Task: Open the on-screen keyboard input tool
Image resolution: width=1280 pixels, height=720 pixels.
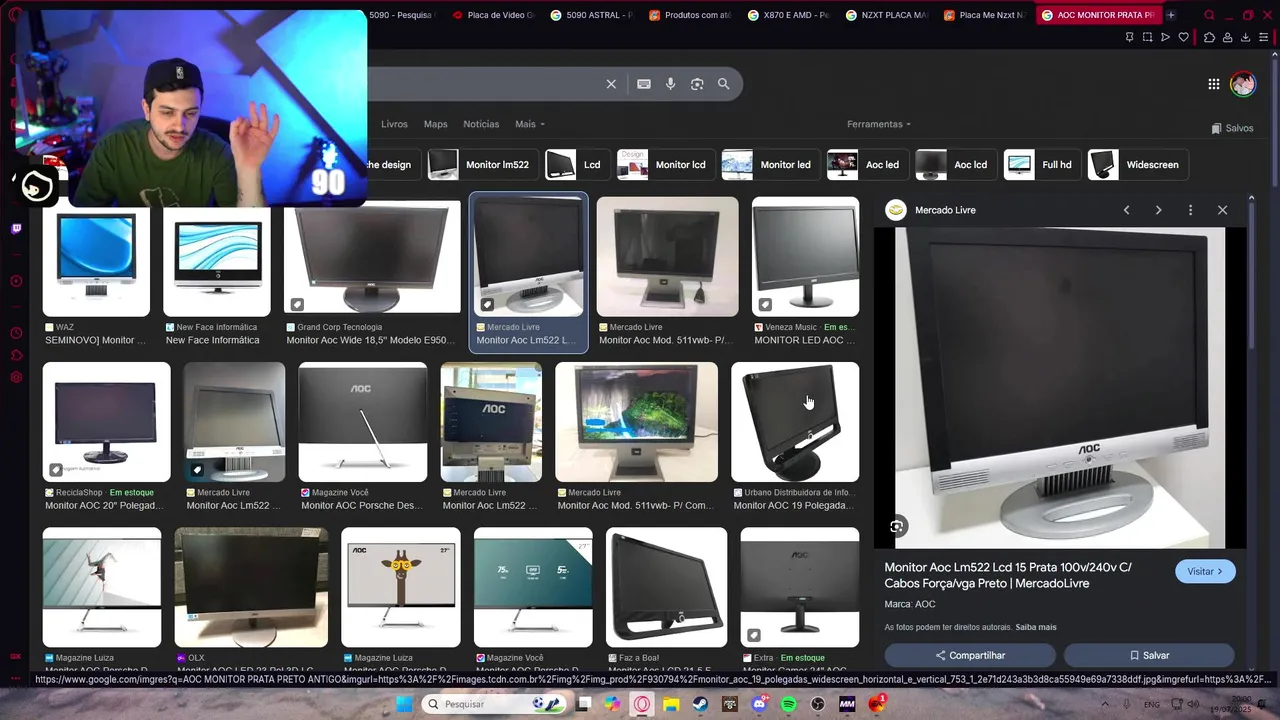Action: 644,84
